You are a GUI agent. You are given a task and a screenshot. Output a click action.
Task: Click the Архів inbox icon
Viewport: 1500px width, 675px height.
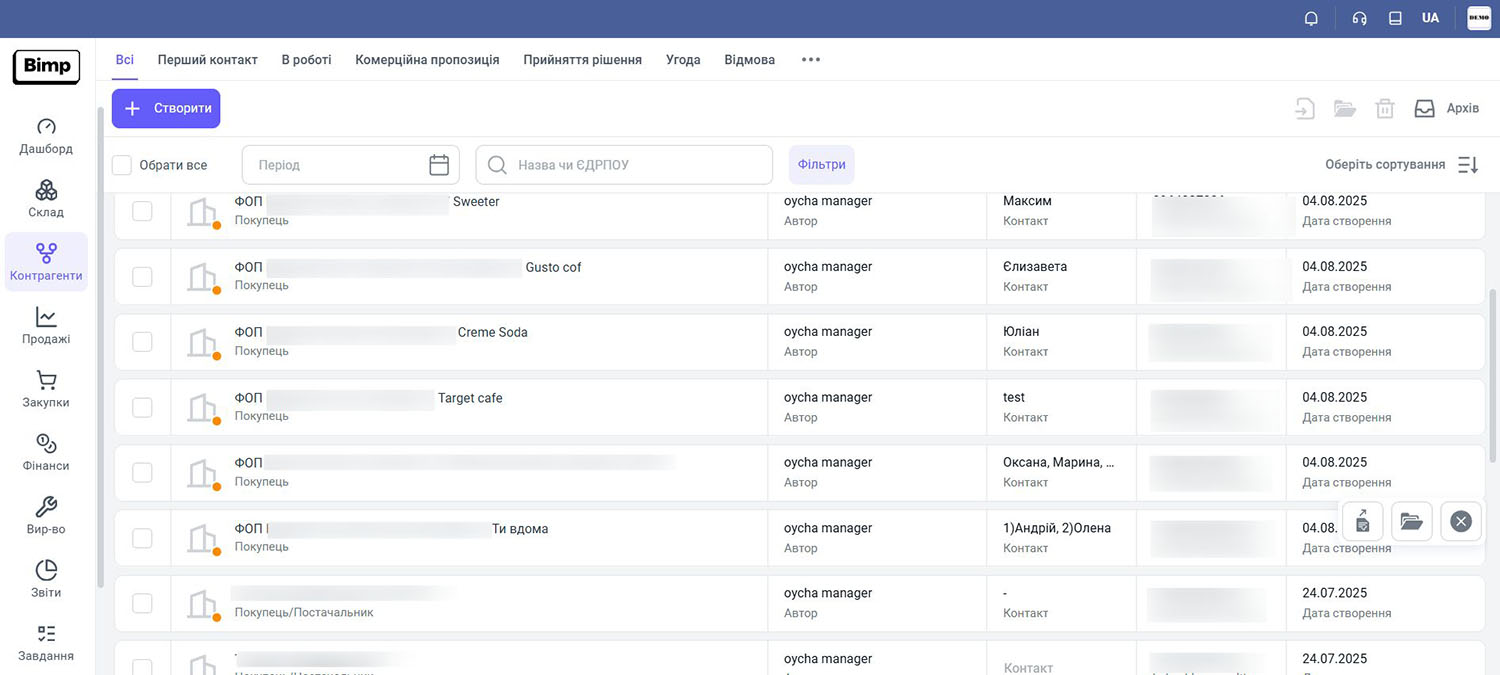tap(1424, 108)
